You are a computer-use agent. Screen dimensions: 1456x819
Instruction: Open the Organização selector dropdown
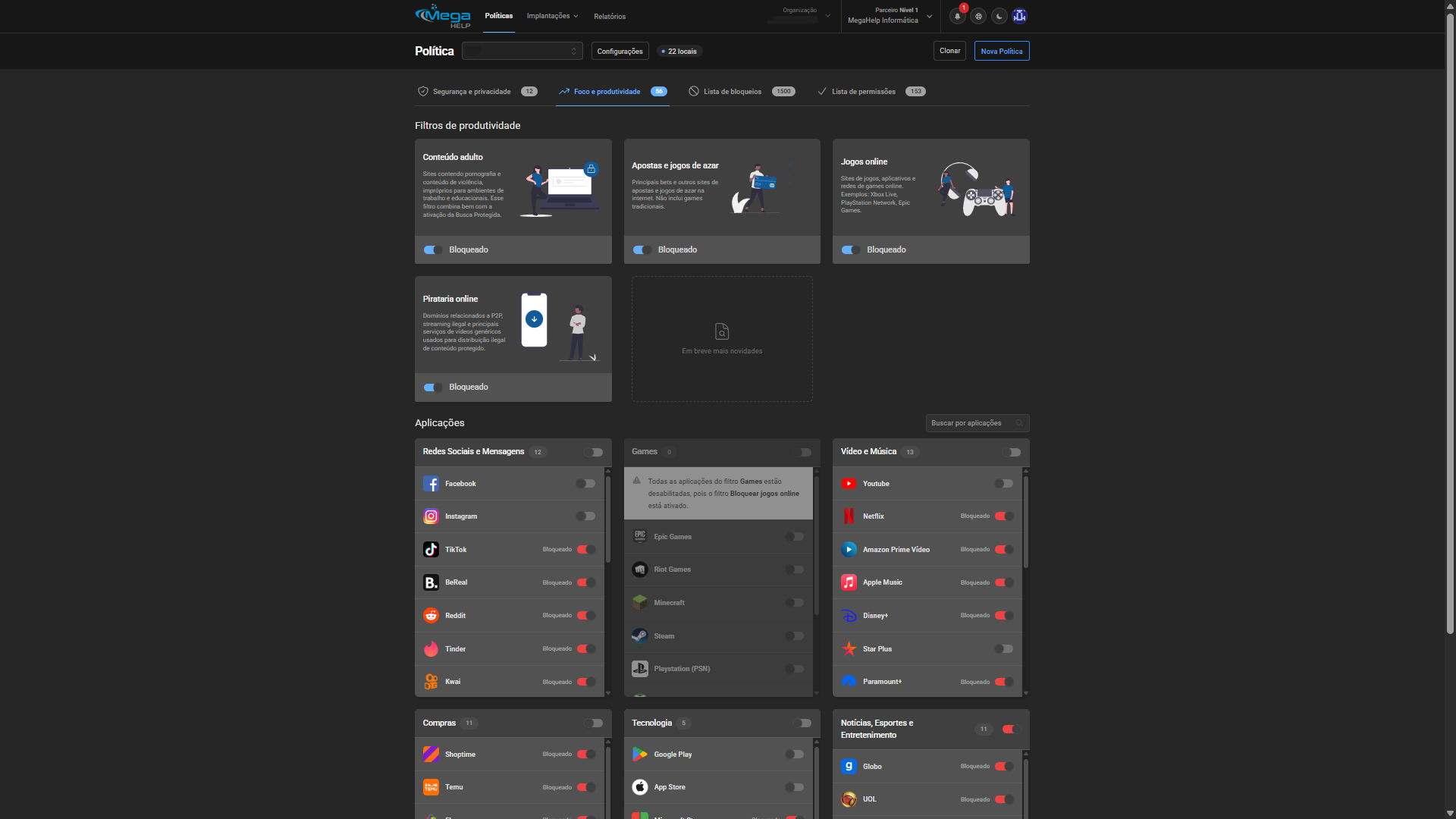click(x=799, y=16)
